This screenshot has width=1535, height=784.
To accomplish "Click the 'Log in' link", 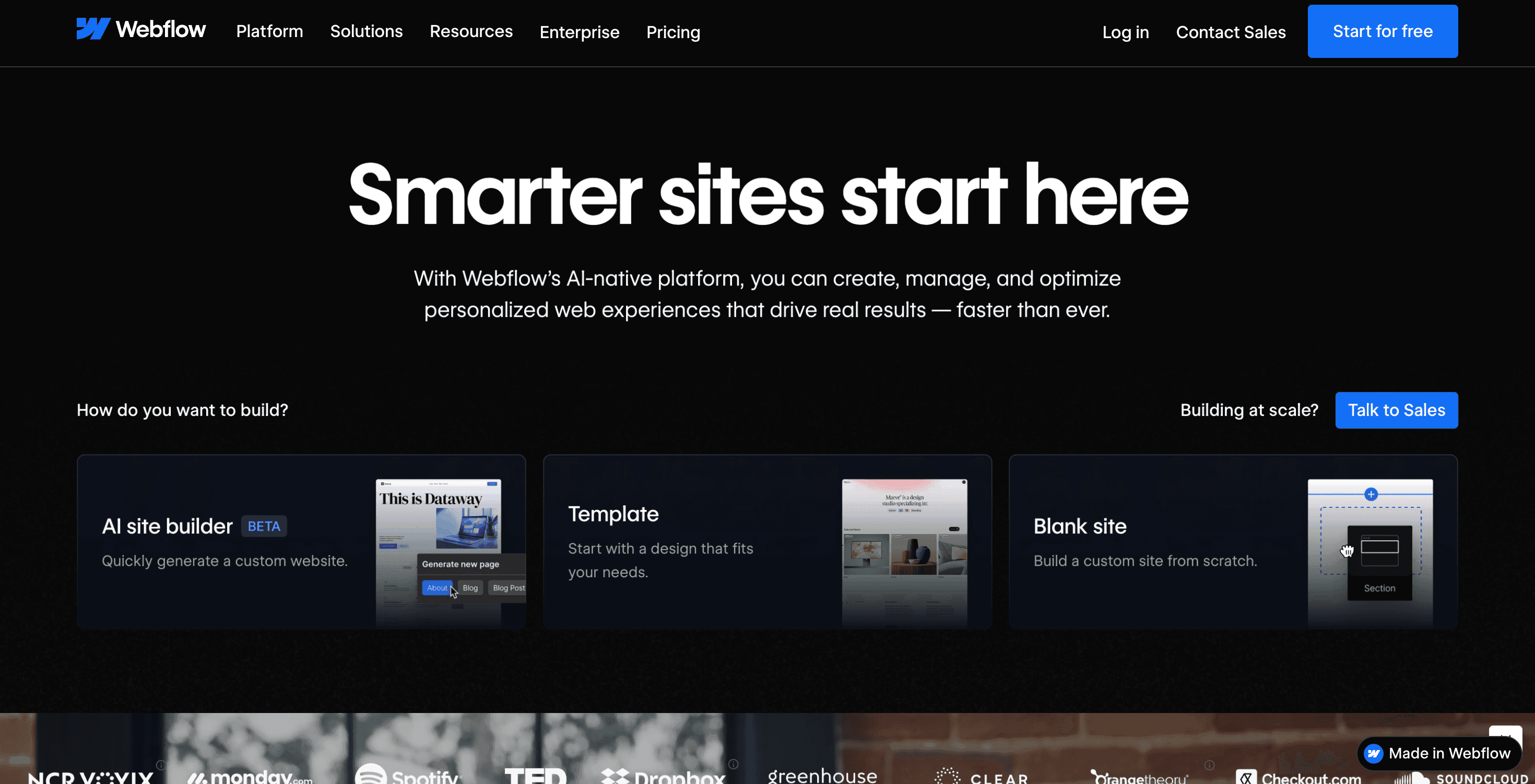I will pyautogui.click(x=1125, y=33).
